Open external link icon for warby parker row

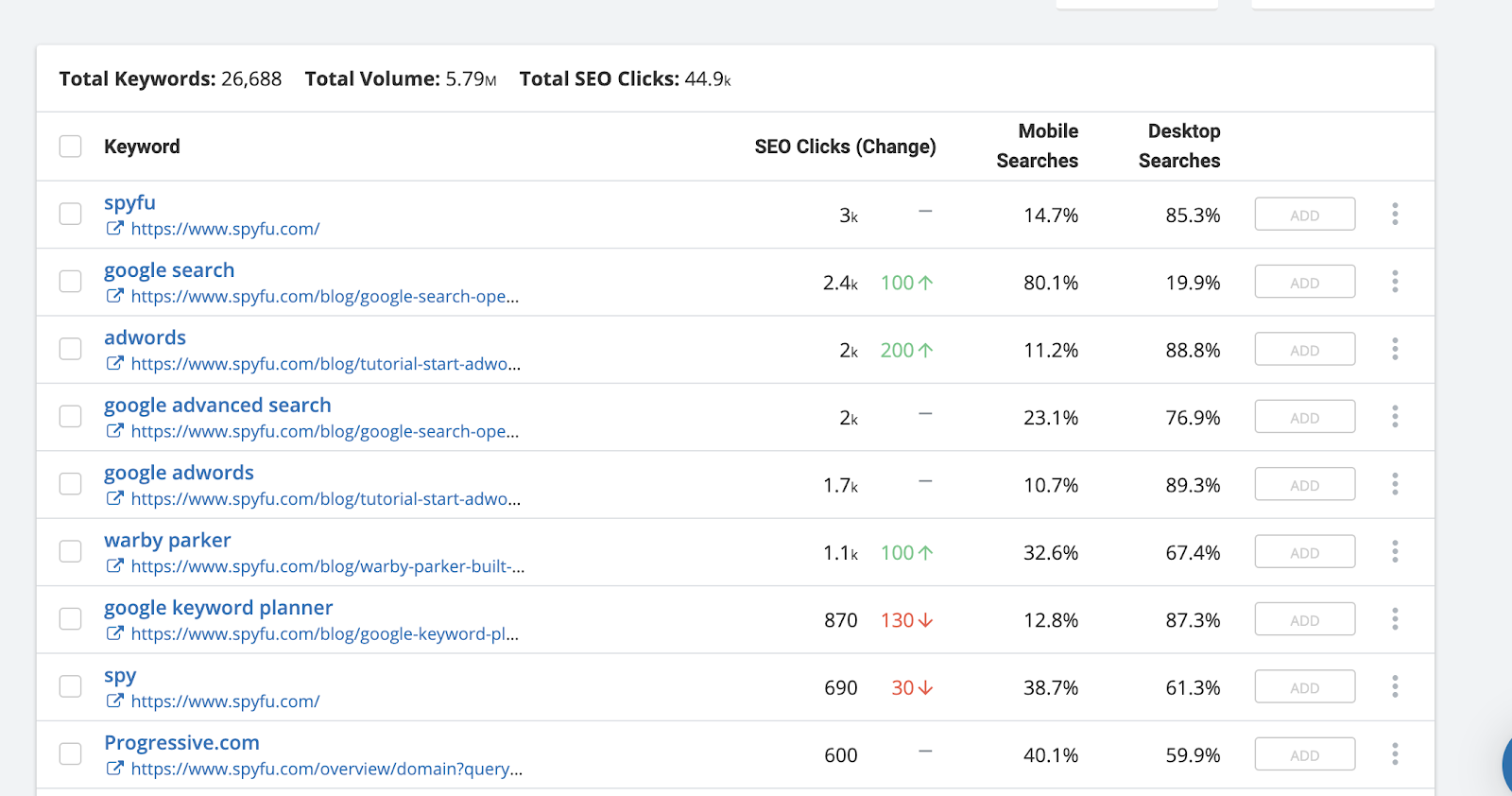(114, 565)
